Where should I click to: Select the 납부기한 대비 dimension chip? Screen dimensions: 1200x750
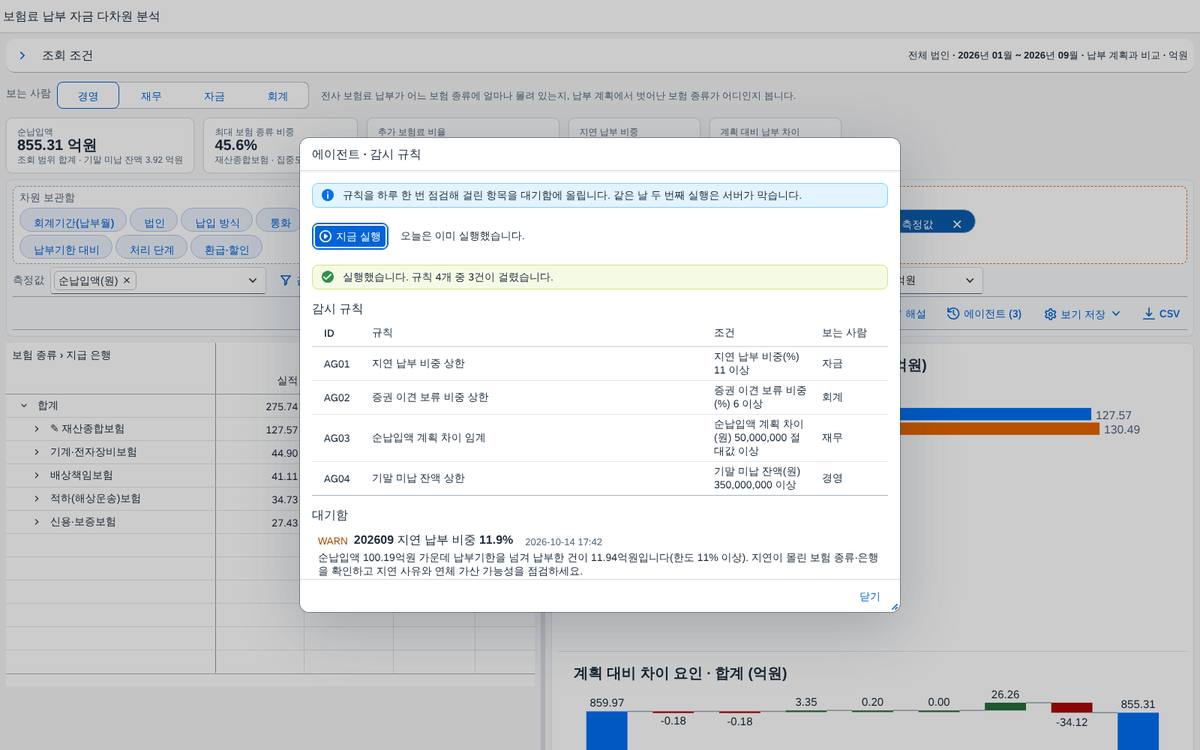66,248
